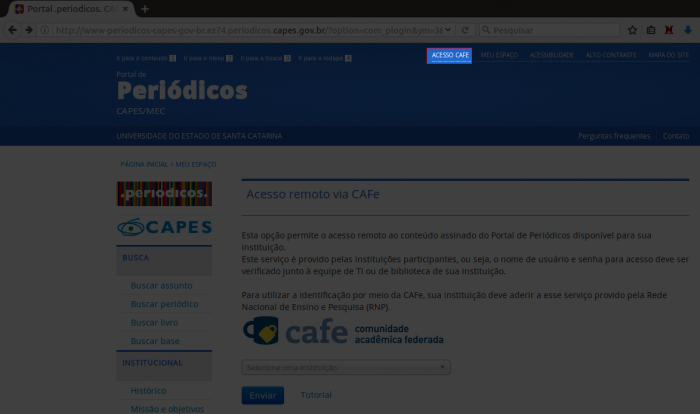Open the Tutorial link
The height and width of the screenshot is (414, 700).
316,395
